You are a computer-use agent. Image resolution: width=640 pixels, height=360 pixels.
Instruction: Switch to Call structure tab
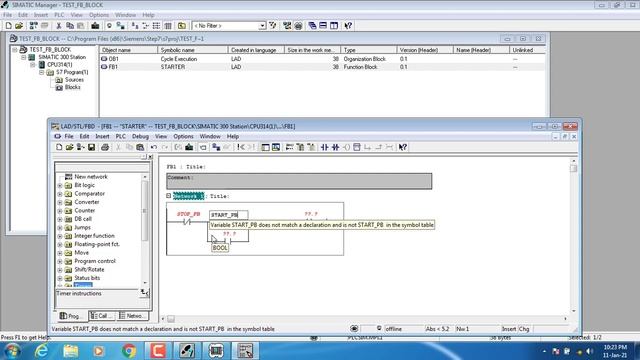point(101,316)
